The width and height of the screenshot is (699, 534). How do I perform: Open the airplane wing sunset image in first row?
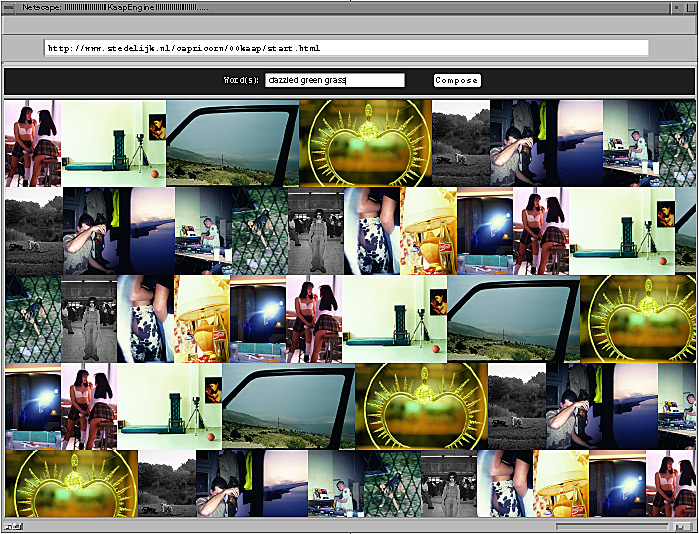(575, 143)
